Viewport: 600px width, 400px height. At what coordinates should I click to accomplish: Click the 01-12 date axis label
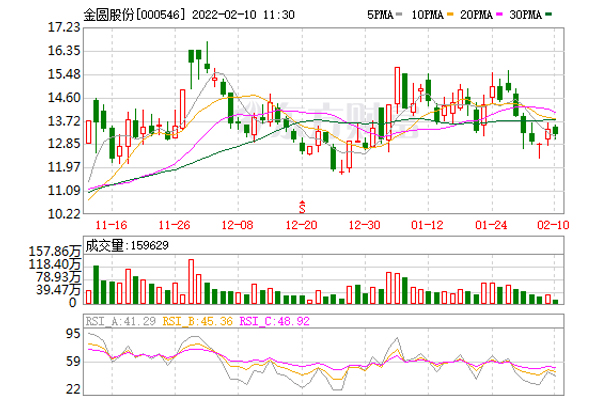coord(428,227)
